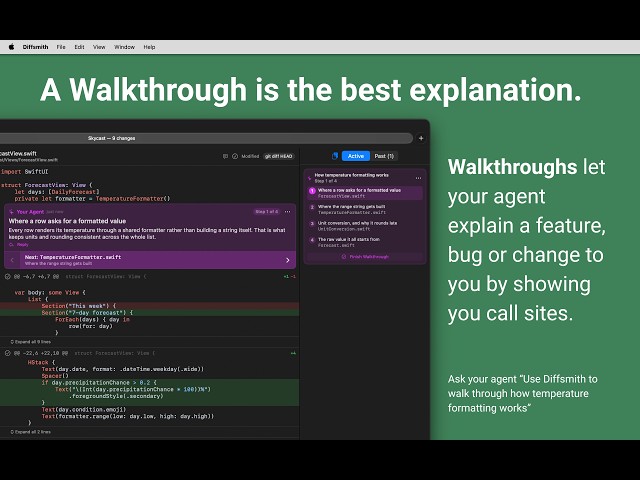Screen dimensions: 640x480
Task: Click the added line if day.precipitationChance > 0.2
Action: tap(149, 382)
